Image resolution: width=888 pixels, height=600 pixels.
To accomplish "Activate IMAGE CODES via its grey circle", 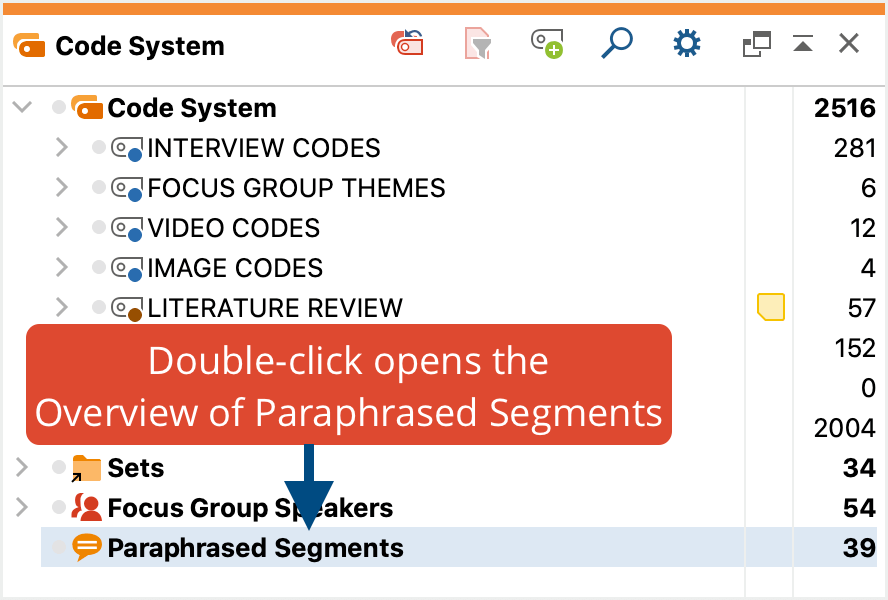I will pyautogui.click(x=99, y=267).
